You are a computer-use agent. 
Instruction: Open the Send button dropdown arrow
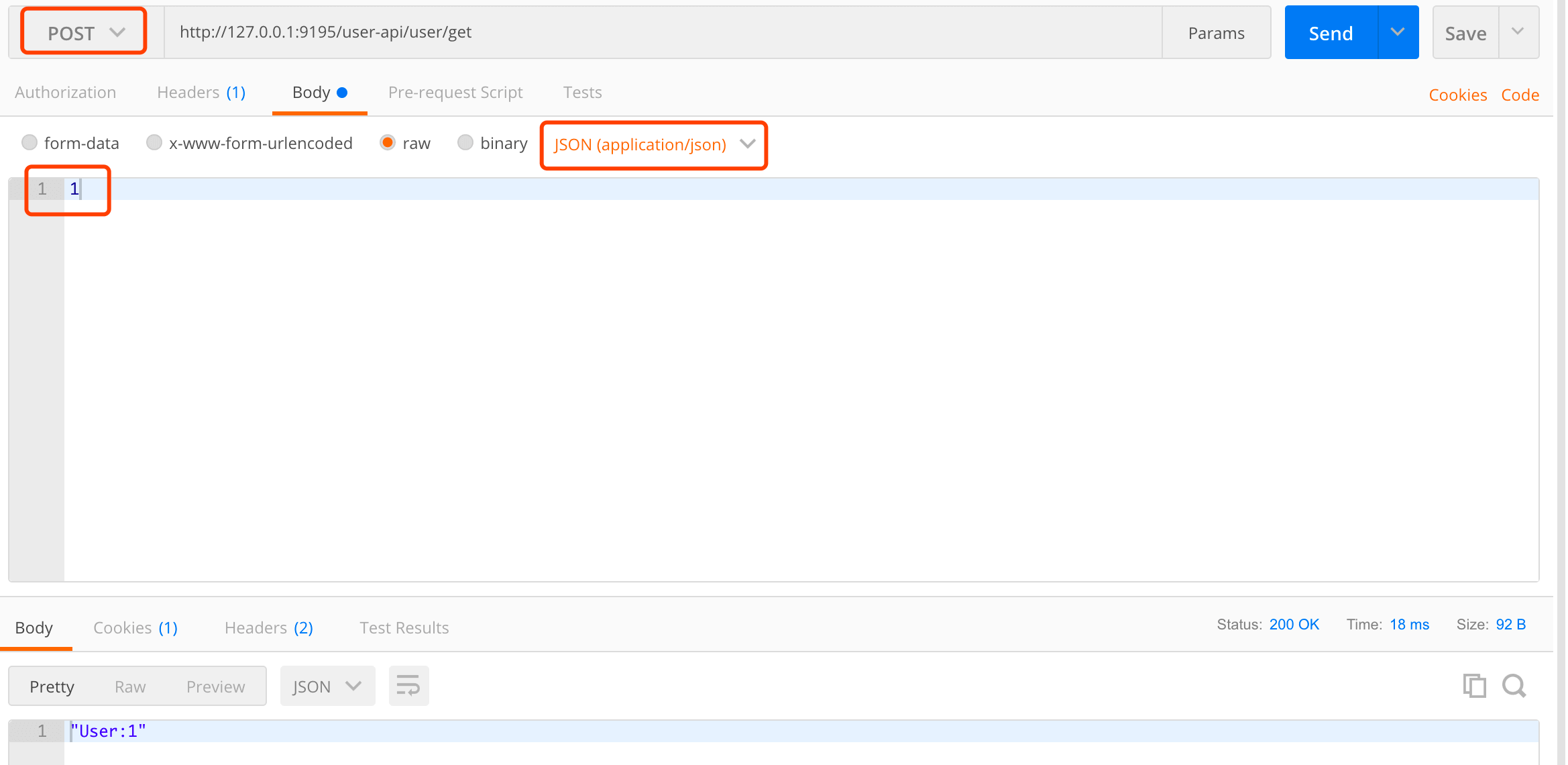pos(1398,32)
